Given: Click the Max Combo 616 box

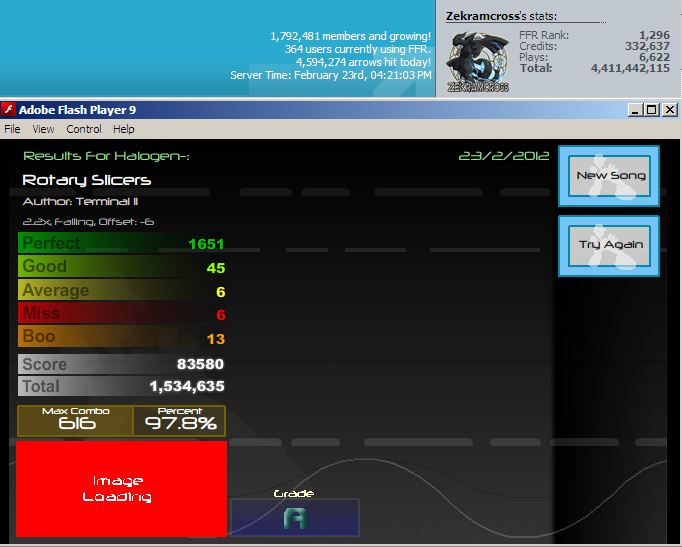Looking at the screenshot, I should tap(75, 420).
